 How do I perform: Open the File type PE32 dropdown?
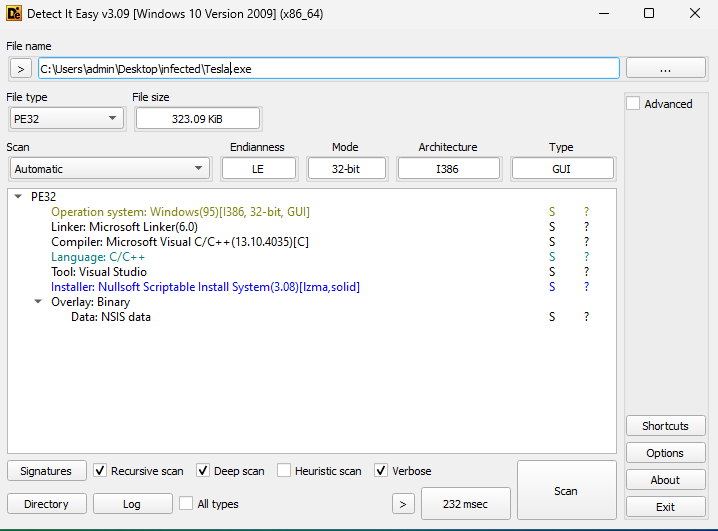coord(66,119)
